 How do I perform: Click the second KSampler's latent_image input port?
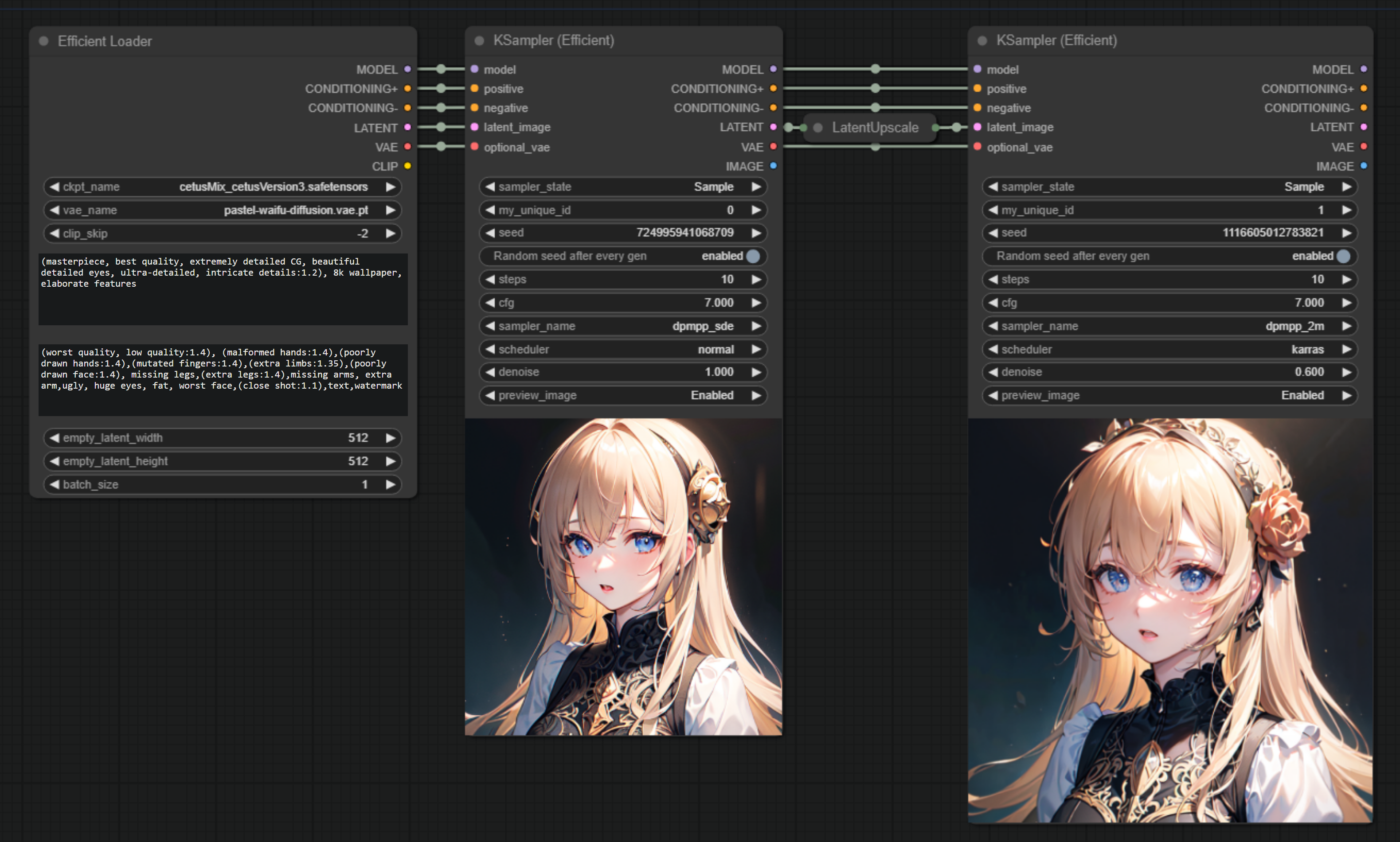pos(977,127)
